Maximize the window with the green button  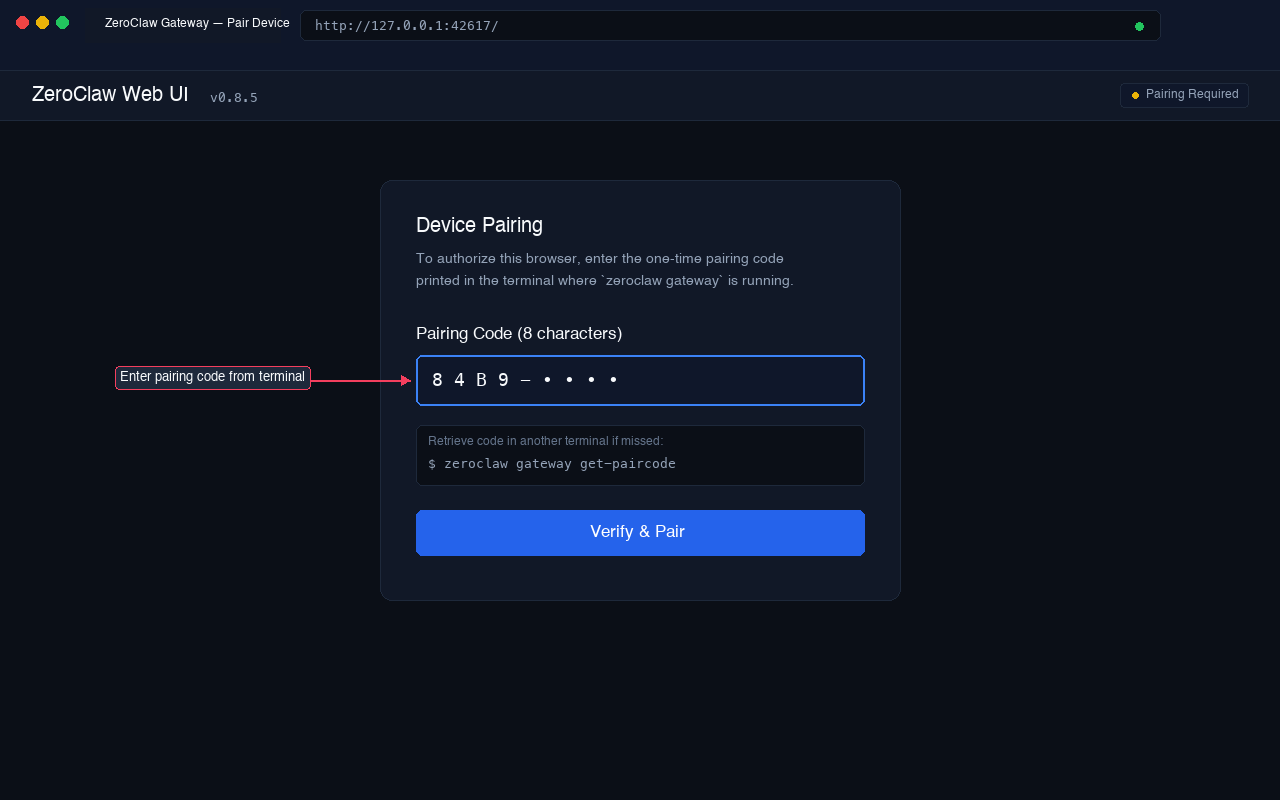62,22
